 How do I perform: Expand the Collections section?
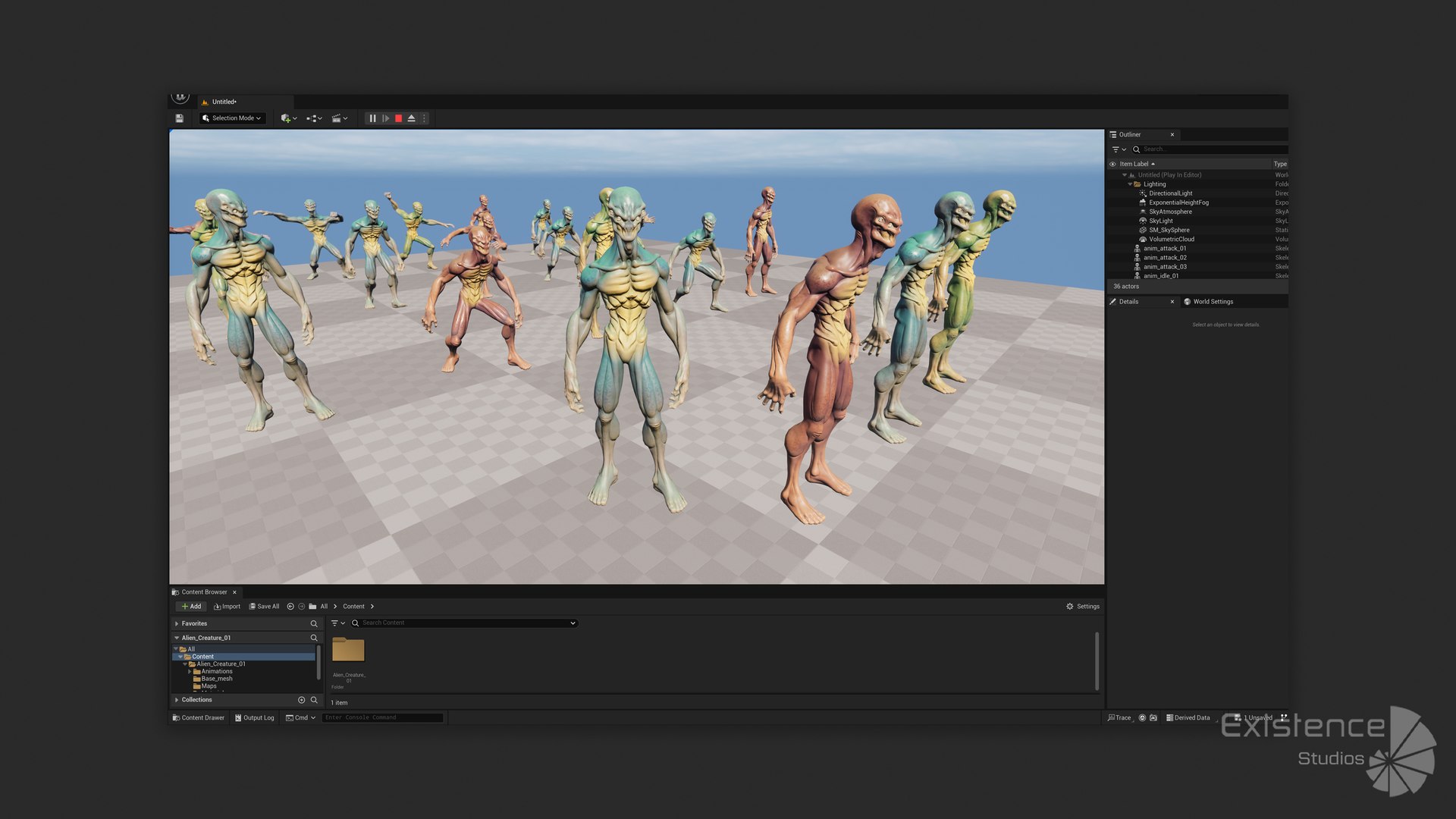pos(177,700)
